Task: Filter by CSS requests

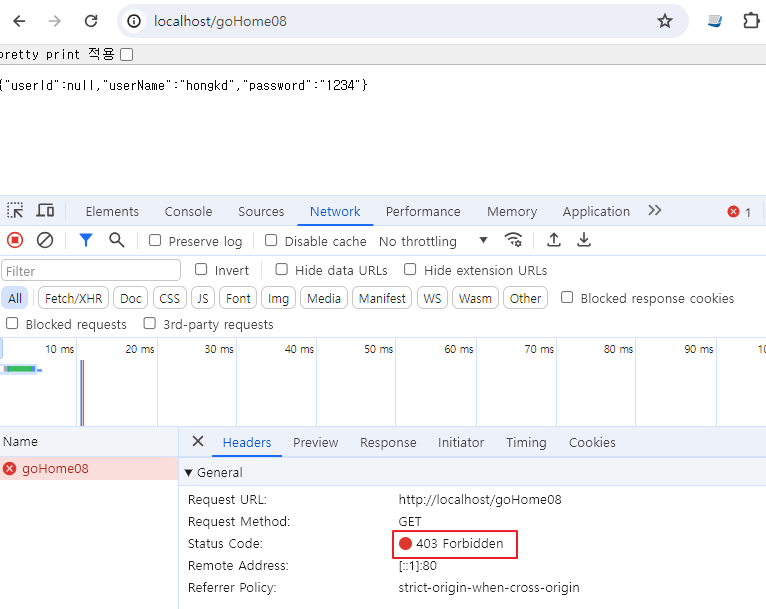Action: [x=170, y=298]
